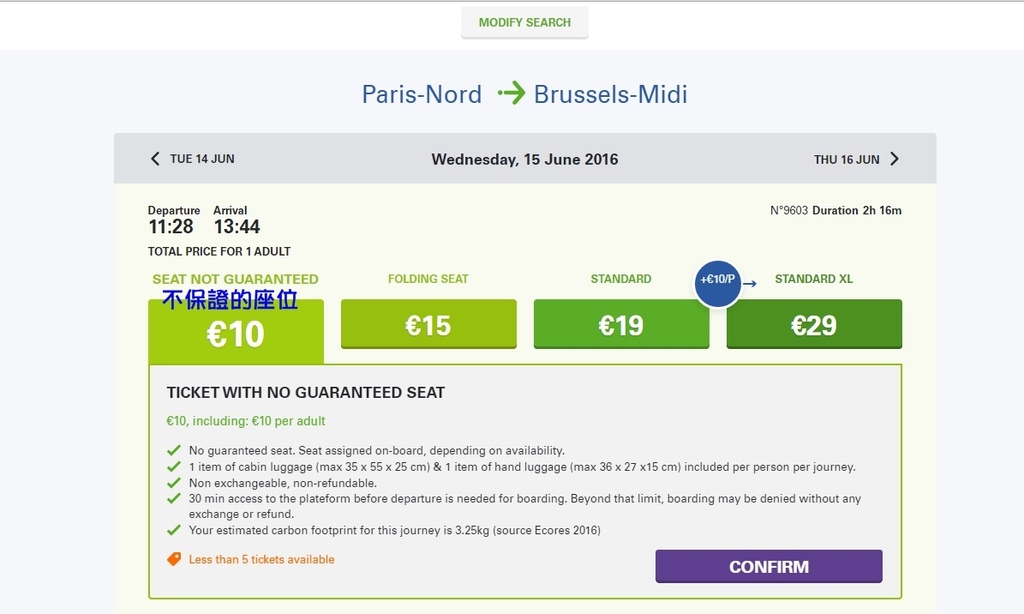Go to THU 16 JUN
Image resolution: width=1024 pixels, height=614 pixels.
tap(846, 159)
